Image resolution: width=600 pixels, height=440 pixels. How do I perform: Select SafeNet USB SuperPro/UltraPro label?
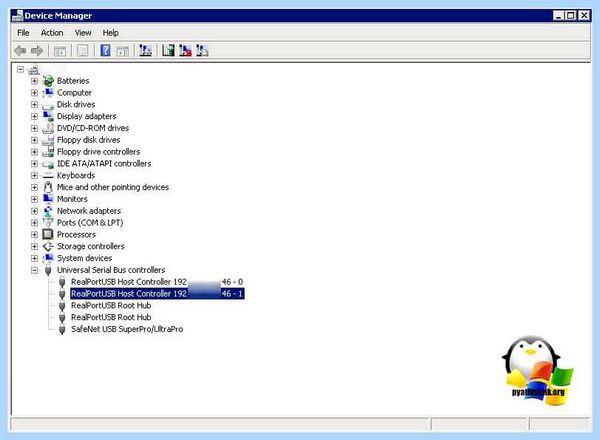point(127,329)
